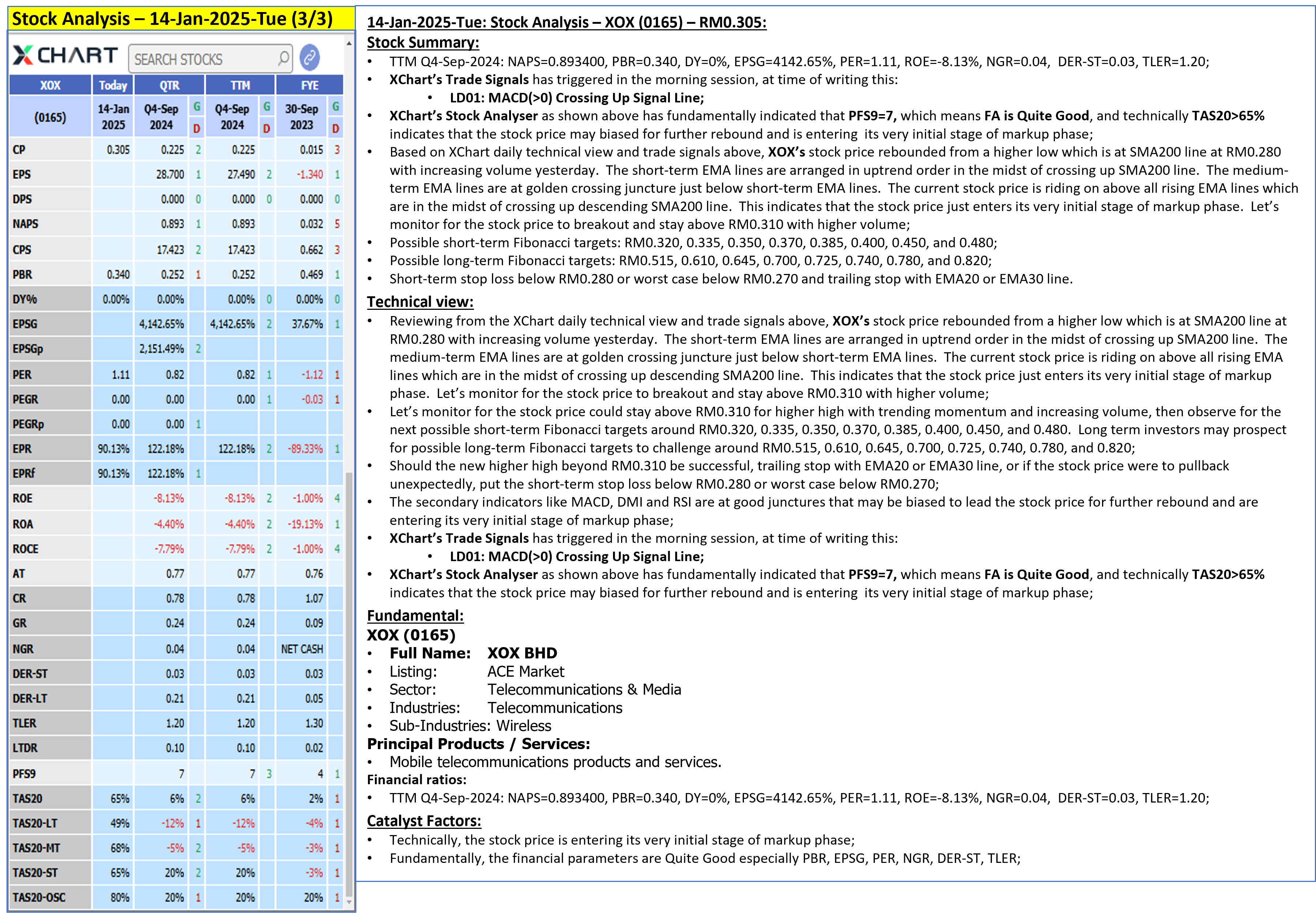The image size is (1316, 913).
Task: Select the TTM column header
Action: pyautogui.click(x=240, y=85)
